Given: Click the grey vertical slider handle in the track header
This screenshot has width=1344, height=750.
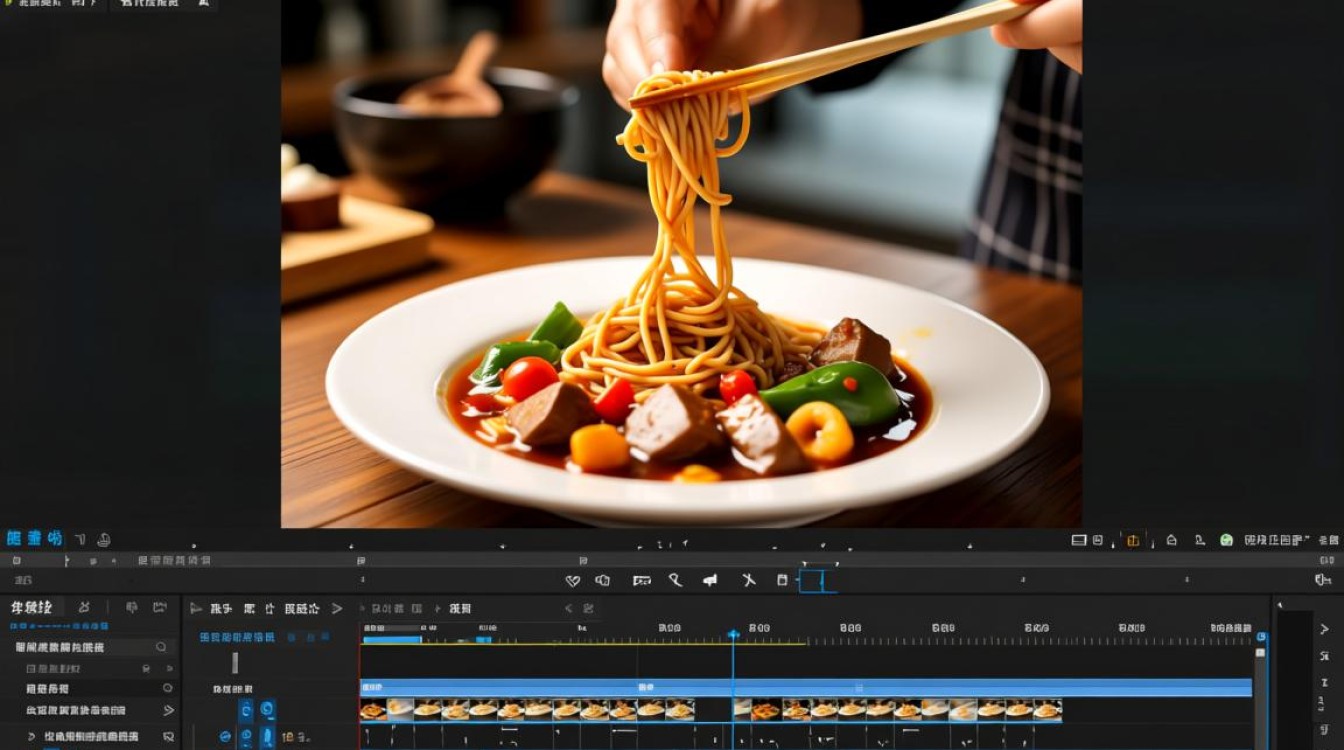Looking at the screenshot, I should pyautogui.click(x=235, y=662).
